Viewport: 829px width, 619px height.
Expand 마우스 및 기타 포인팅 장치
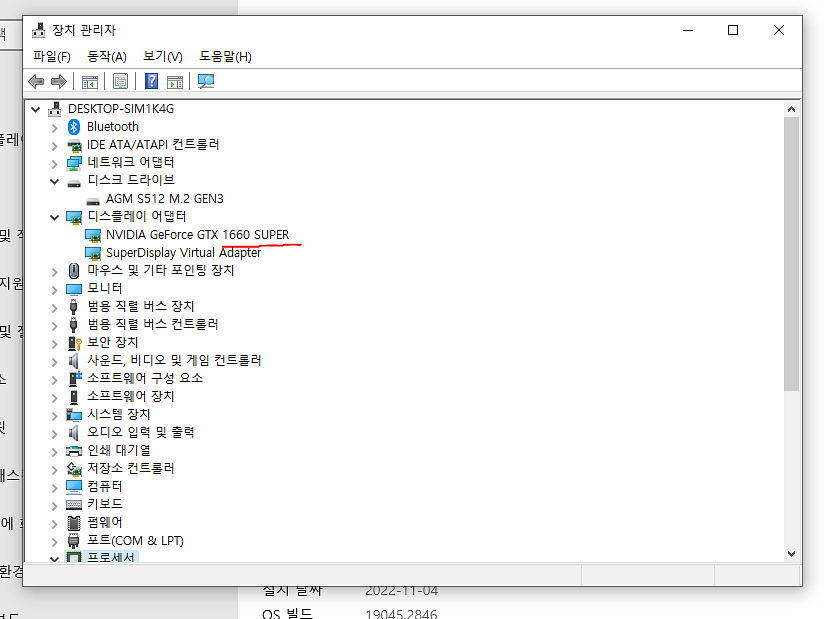(54, 271)
